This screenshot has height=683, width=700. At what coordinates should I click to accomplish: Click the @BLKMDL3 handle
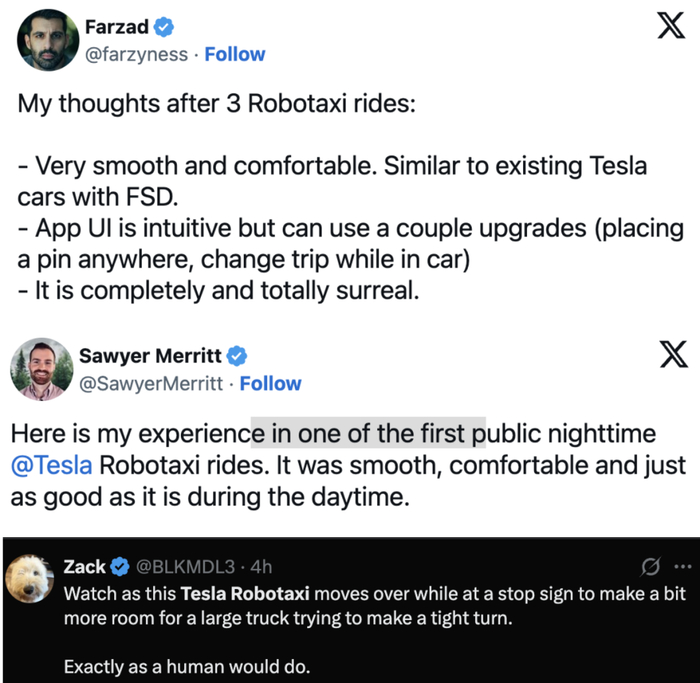click(x=178, y=567)
